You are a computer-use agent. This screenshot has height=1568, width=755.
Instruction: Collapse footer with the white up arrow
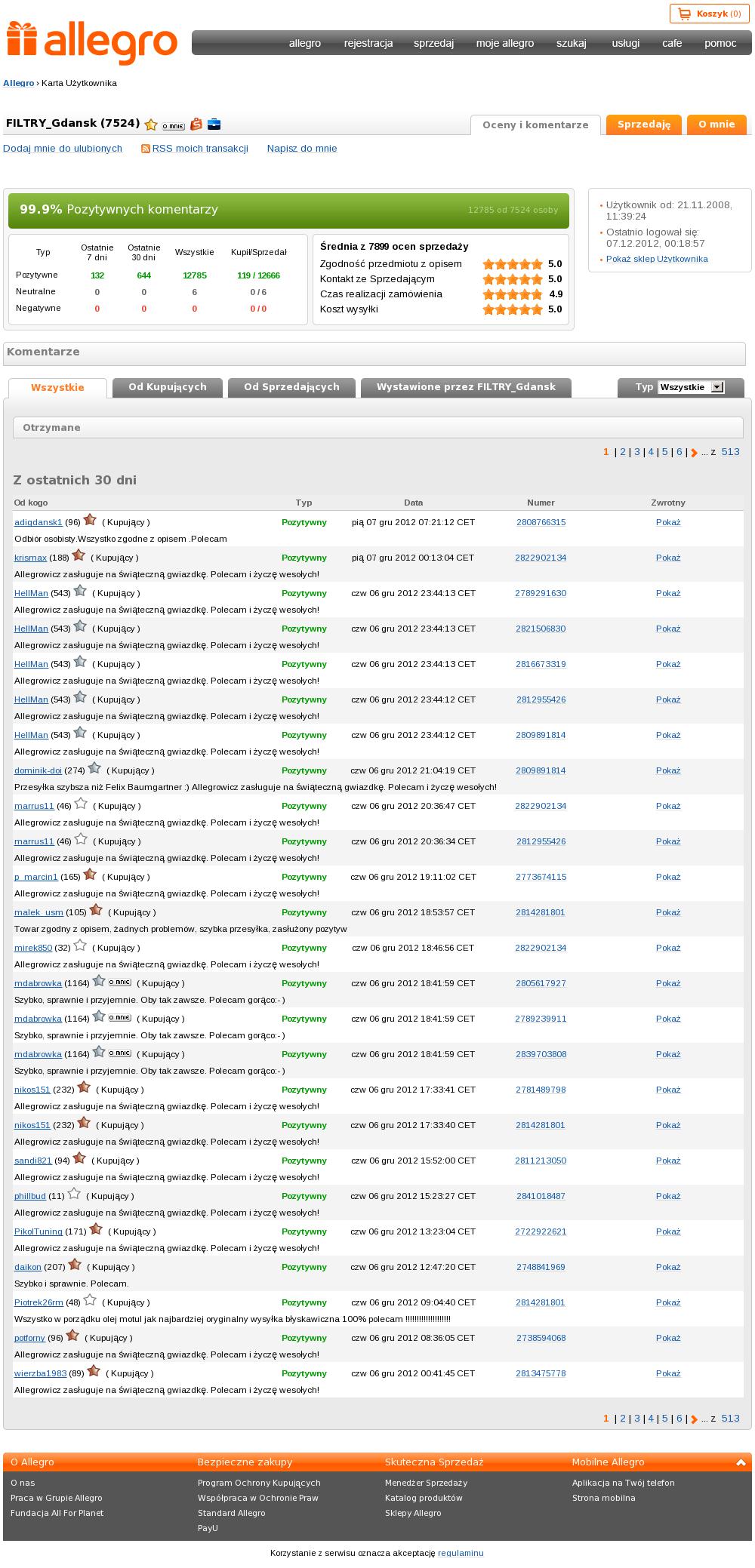741,1462
